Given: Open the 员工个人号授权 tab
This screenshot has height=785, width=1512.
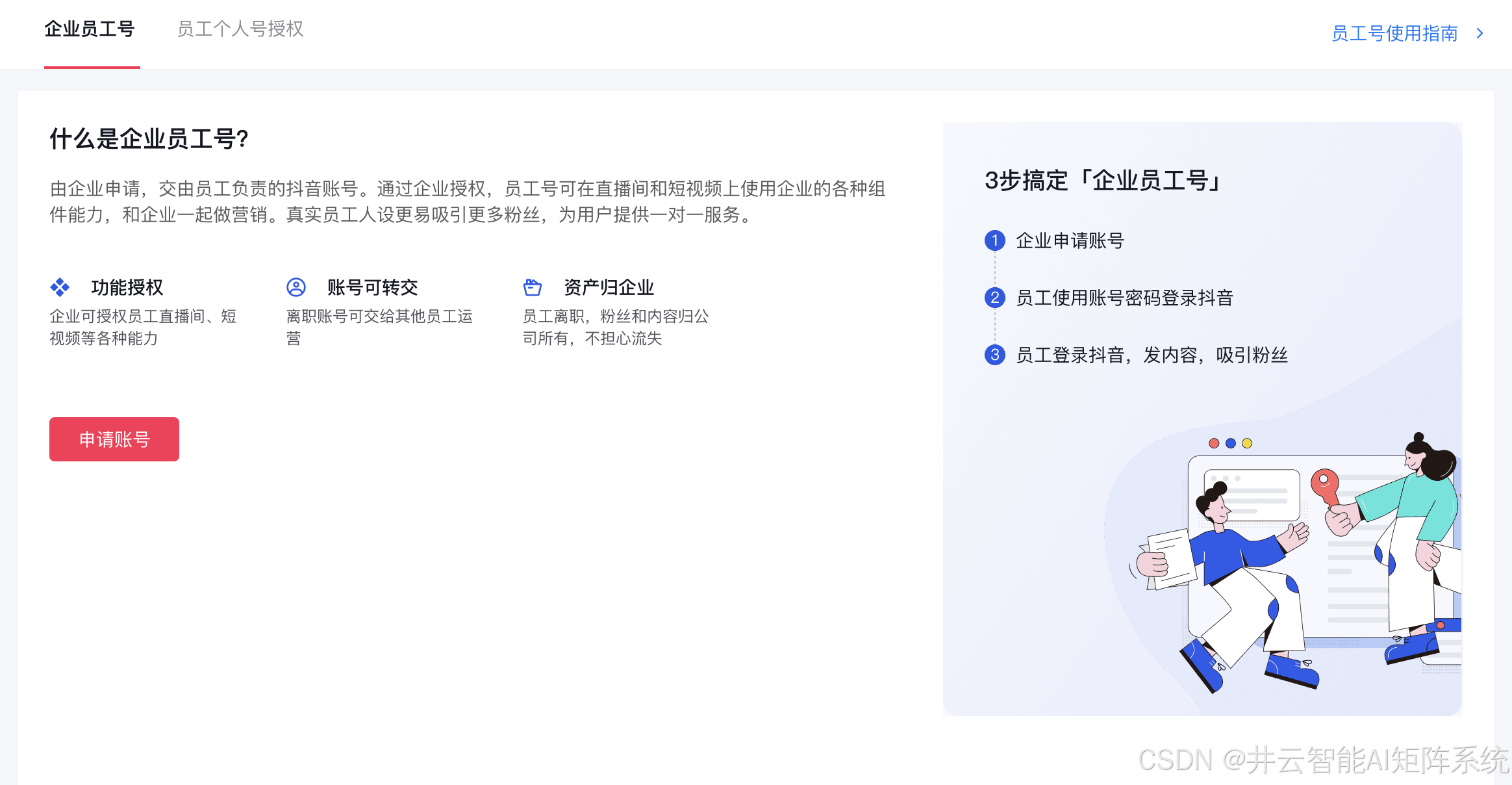Looking at the screenshot, I should [x=240, y=29].
